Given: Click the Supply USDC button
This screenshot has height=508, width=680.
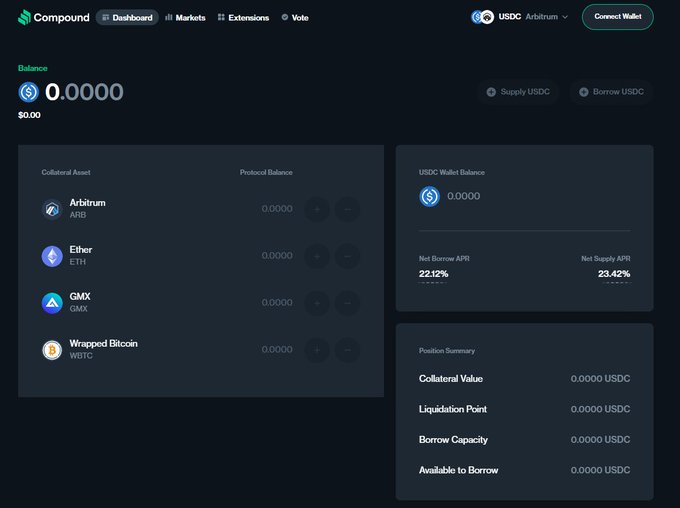Looking at the screenshot, I should (519, 92).
